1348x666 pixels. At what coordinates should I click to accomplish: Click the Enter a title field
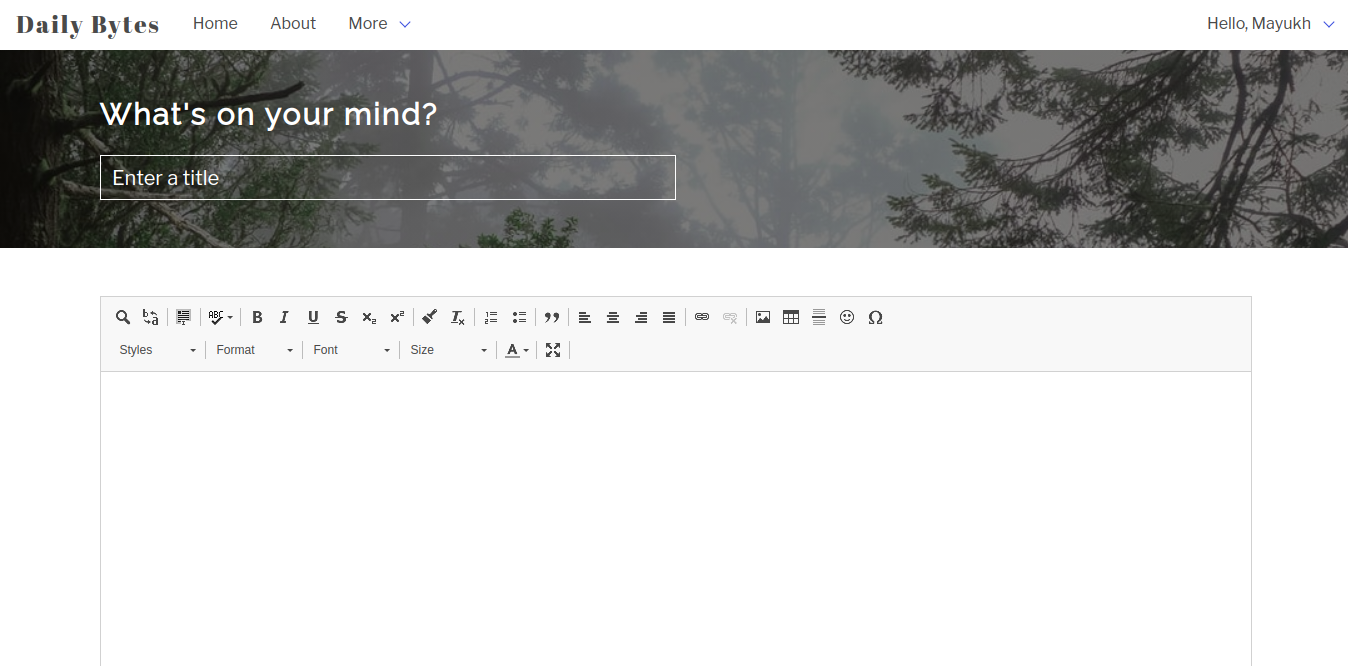[388, 178]
